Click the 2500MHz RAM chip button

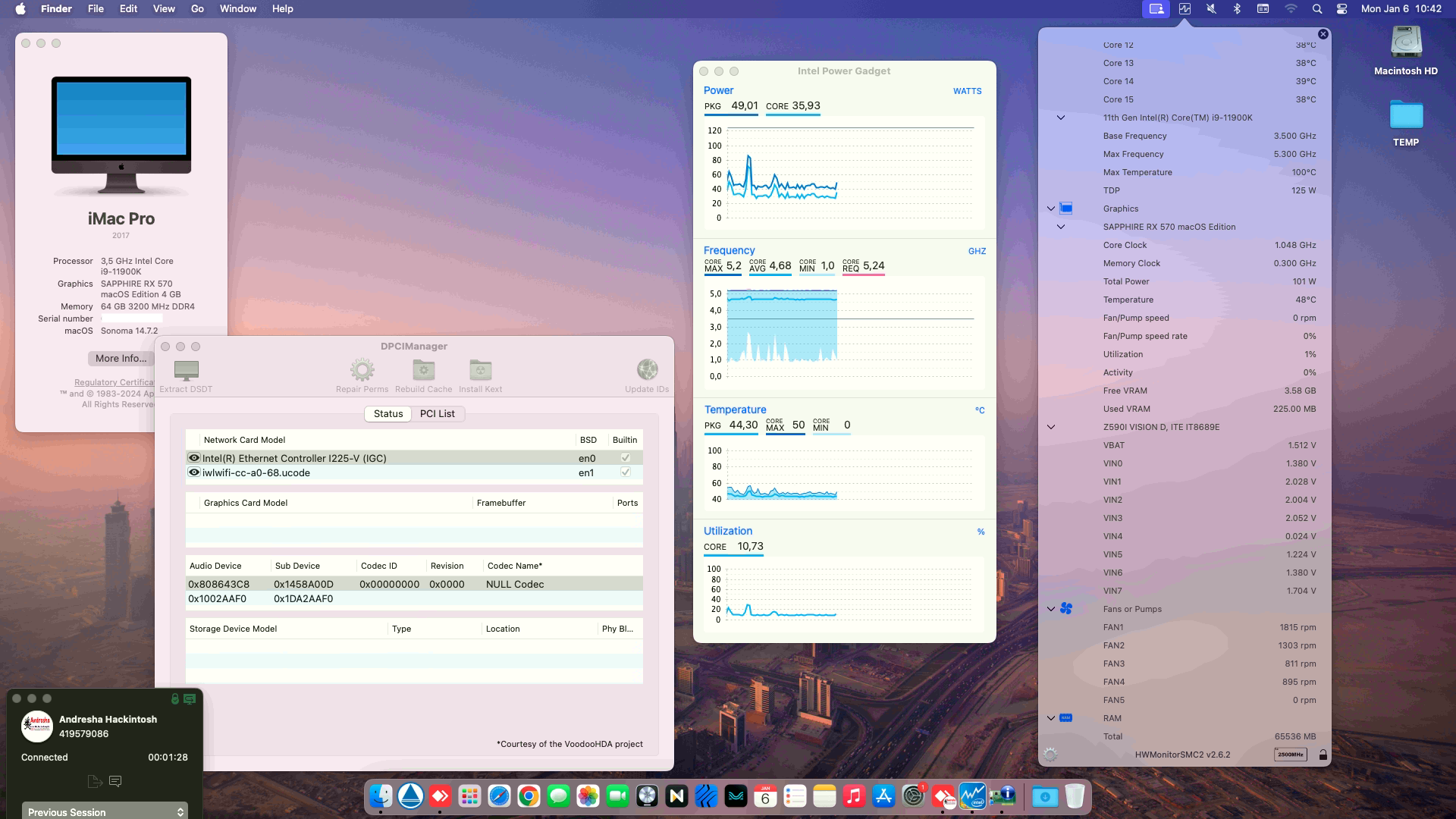1291,755
